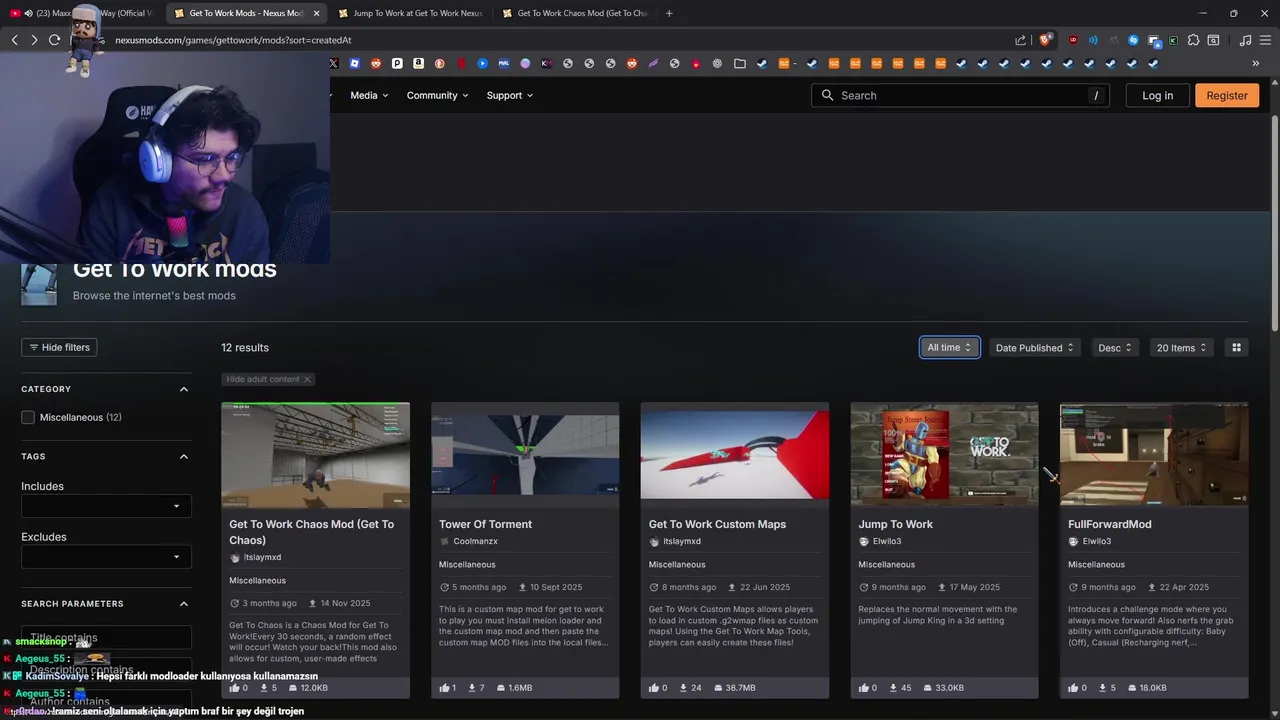Open the Media menu
Viewport: 1280px width, 720px height.
369,95
